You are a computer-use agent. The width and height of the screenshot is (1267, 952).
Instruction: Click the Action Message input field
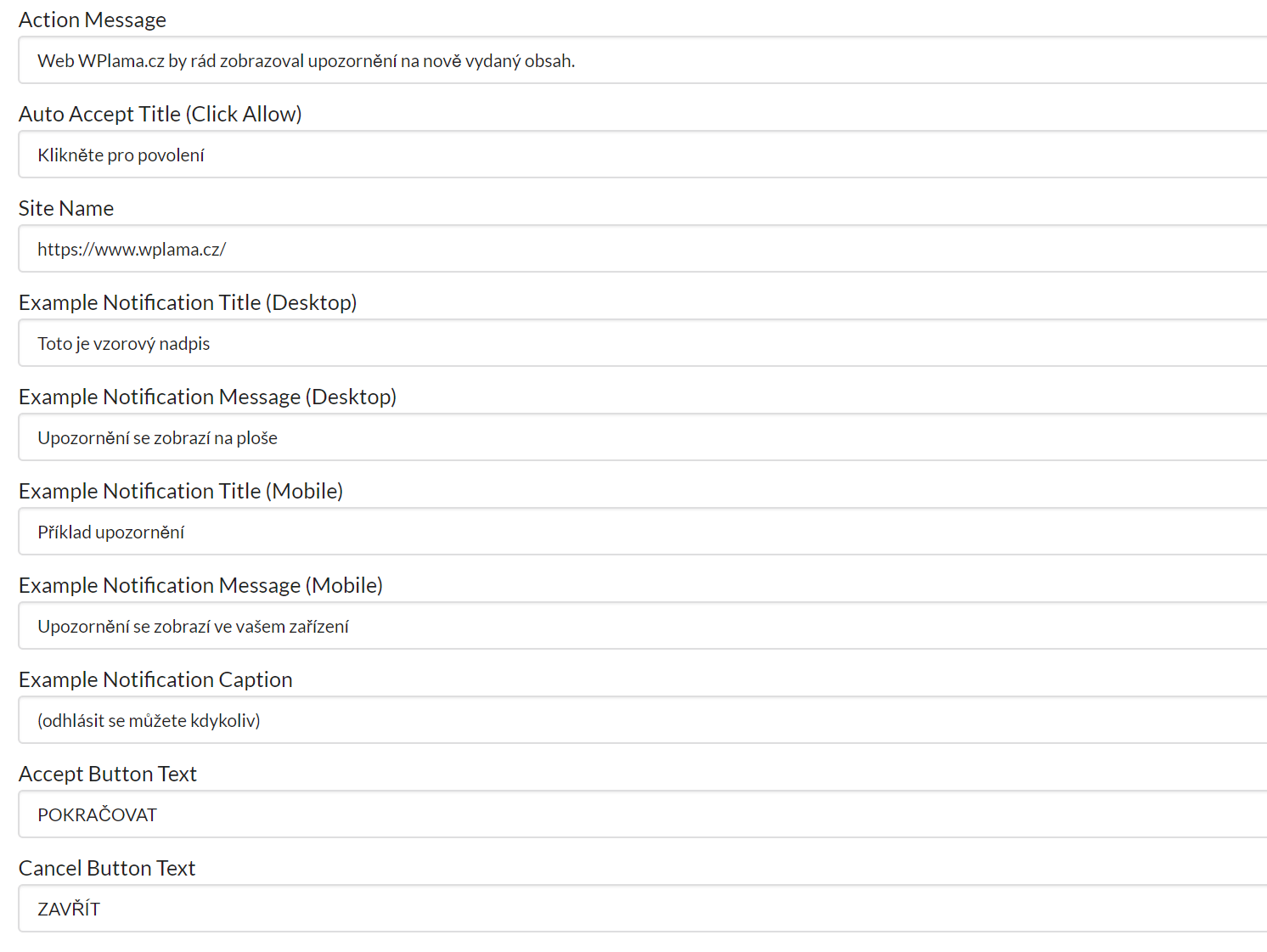[643, 60]
